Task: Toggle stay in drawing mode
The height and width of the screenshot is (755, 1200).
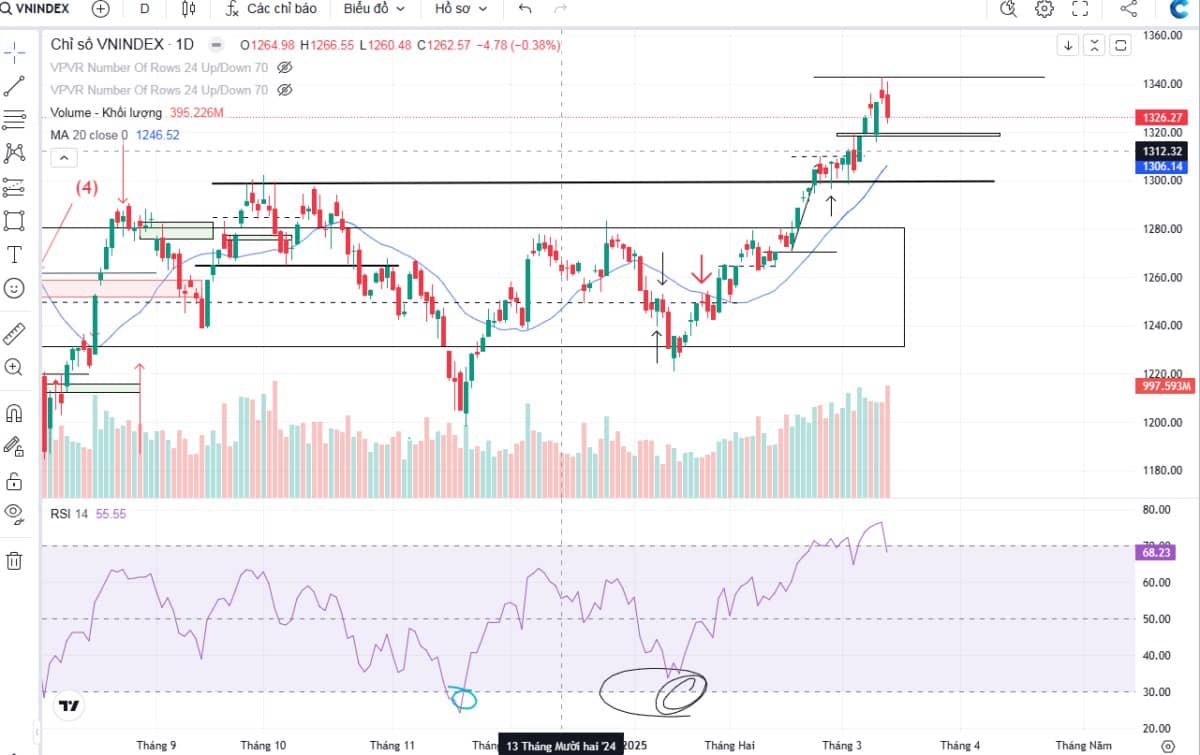Action: 14,446
